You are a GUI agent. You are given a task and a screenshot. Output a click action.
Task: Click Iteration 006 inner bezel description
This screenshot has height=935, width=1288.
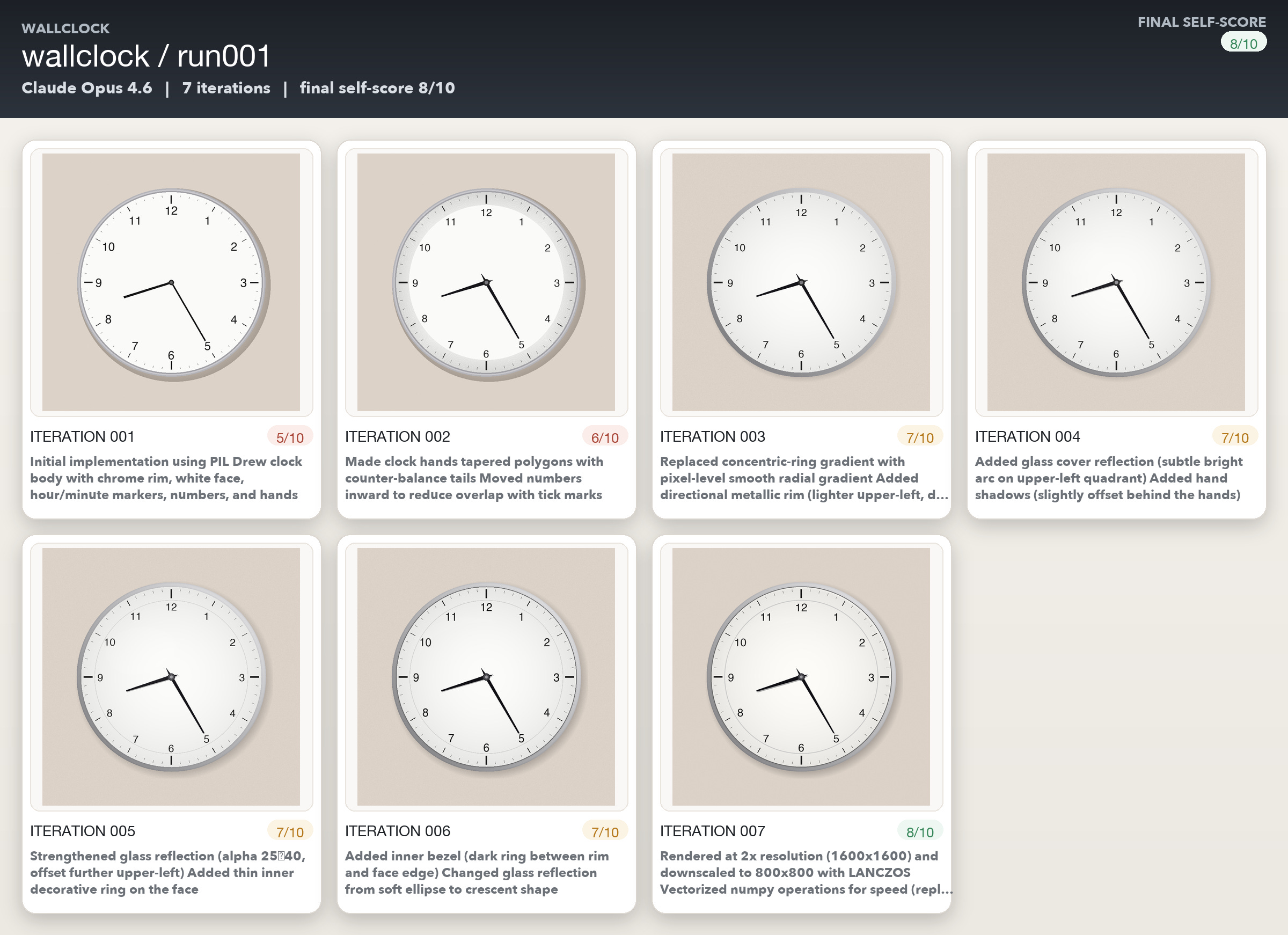coord(477,872)
